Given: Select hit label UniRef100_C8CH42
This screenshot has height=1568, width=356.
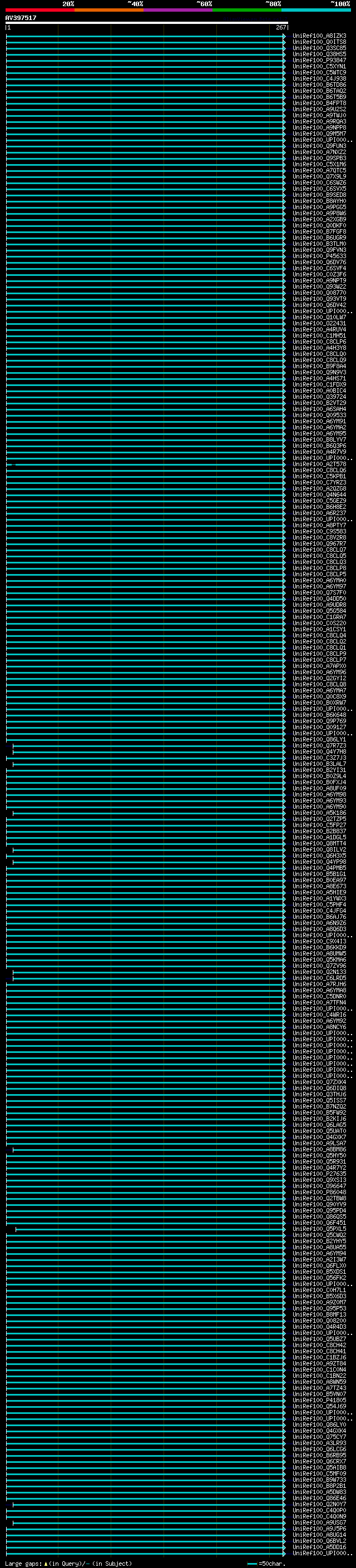Looking at the screenshot, I should [319, 1345].
